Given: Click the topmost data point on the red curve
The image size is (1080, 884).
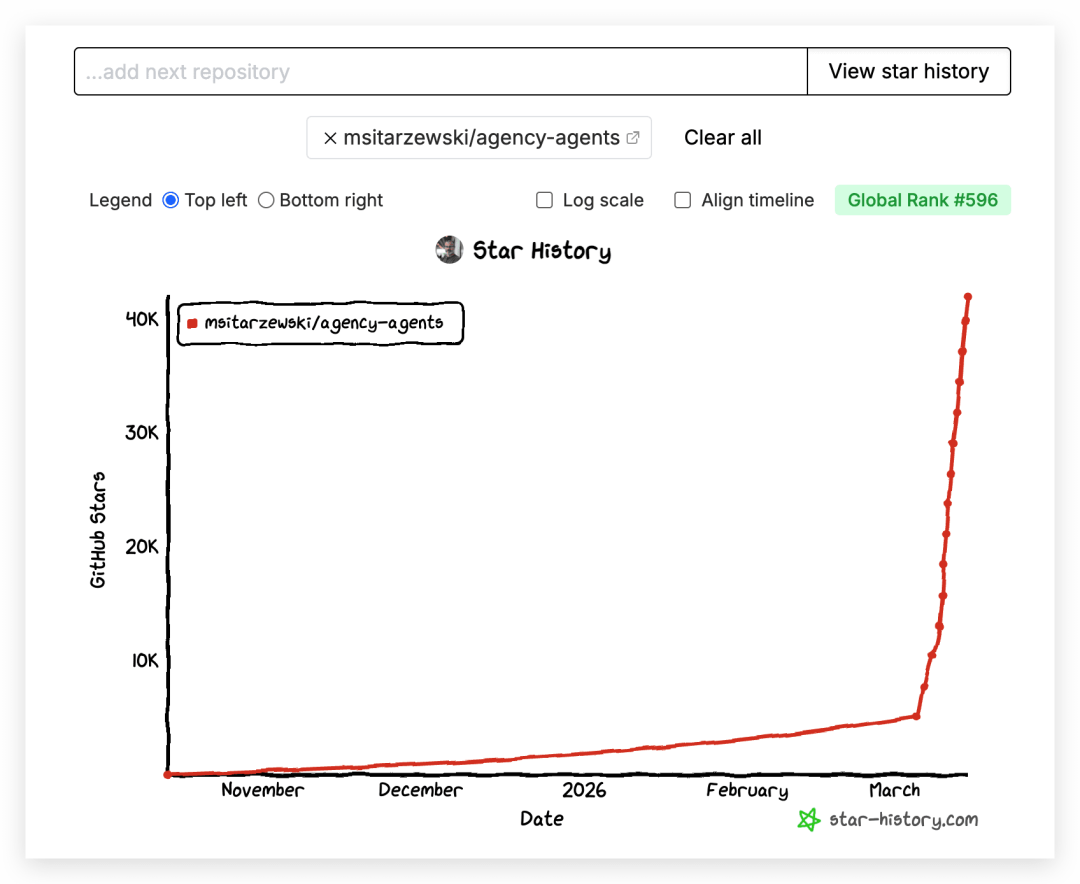Looking at the screenshot, I should 968,296.
